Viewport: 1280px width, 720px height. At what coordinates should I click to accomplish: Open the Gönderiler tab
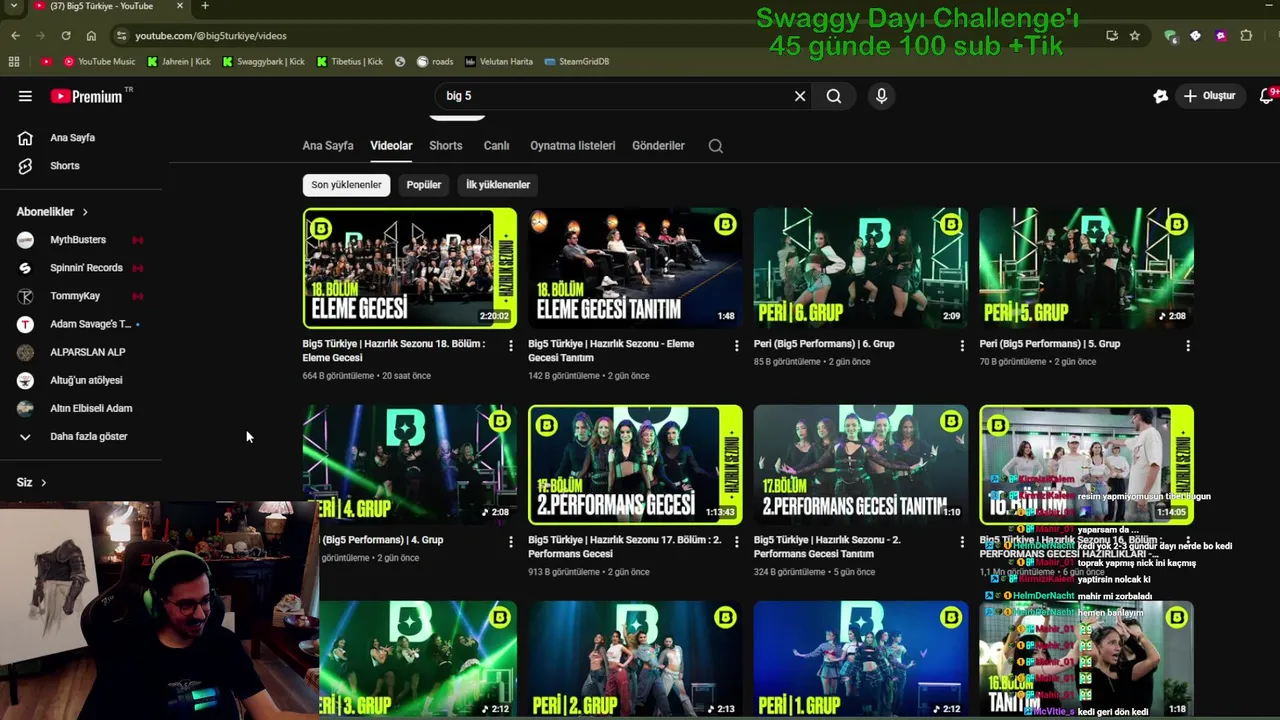point(658,146)
